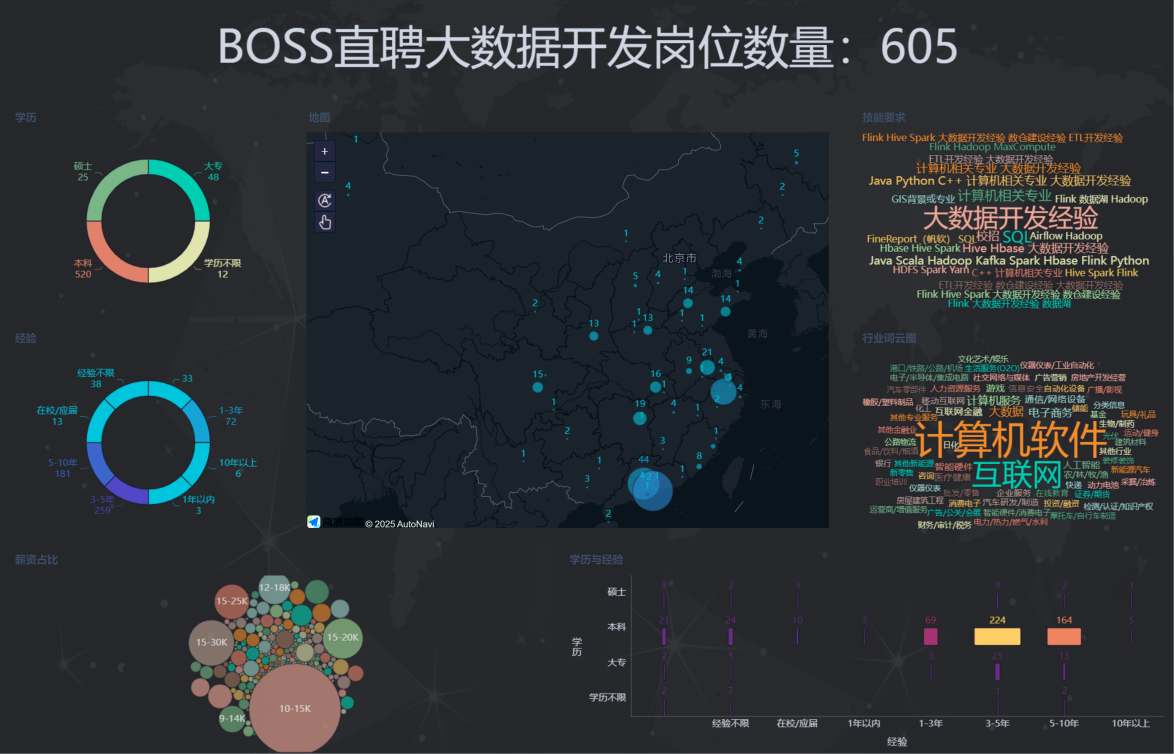This screenshot has width=1174, height=754.
Task: Click the large SQL word in skills cloud
Action: pos(1015,237)
